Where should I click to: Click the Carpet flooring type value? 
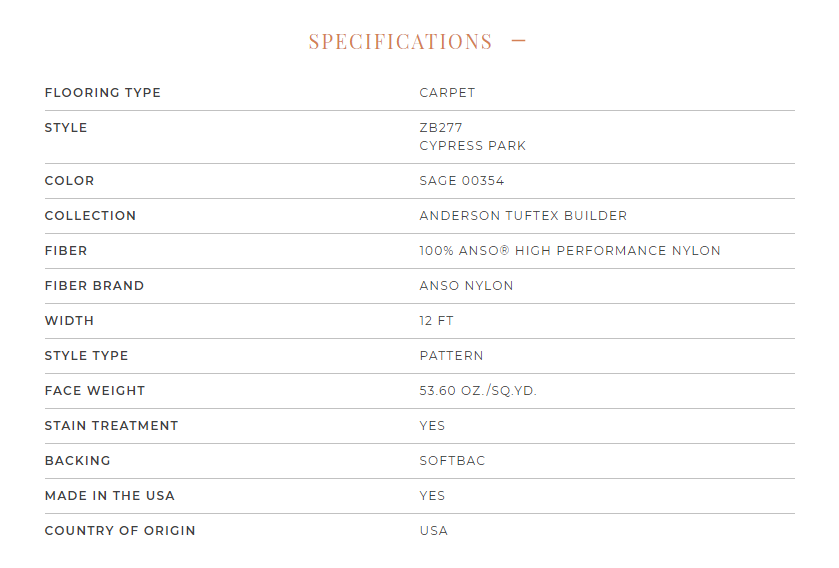(x=447, y=93)
